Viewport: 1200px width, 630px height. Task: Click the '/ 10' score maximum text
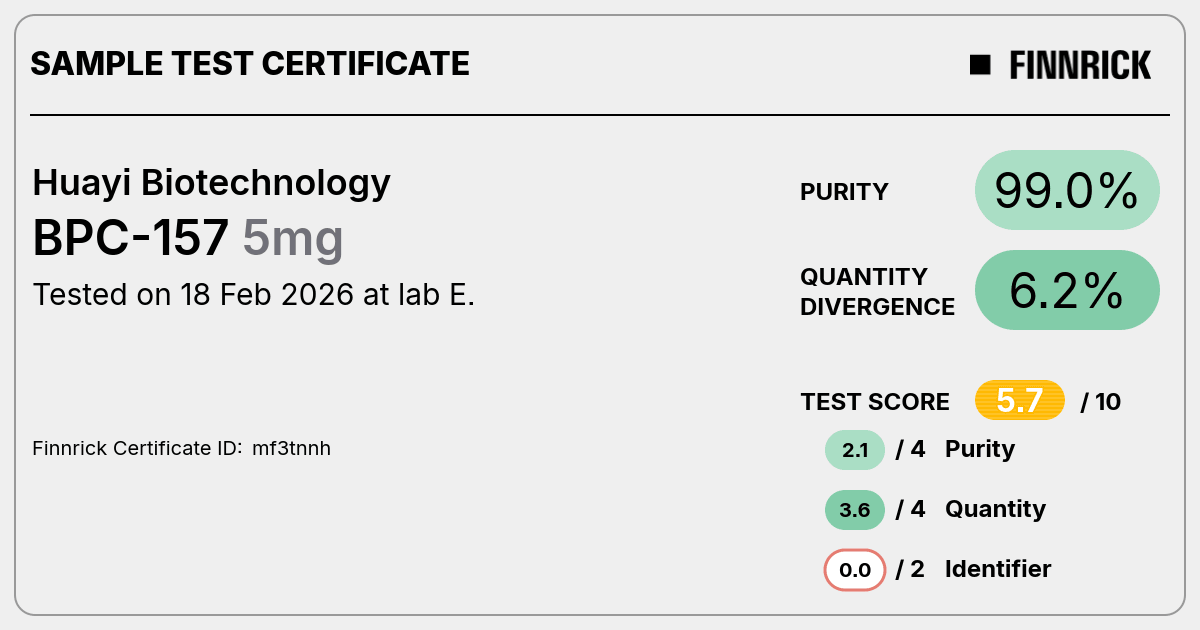(1101, 402)
